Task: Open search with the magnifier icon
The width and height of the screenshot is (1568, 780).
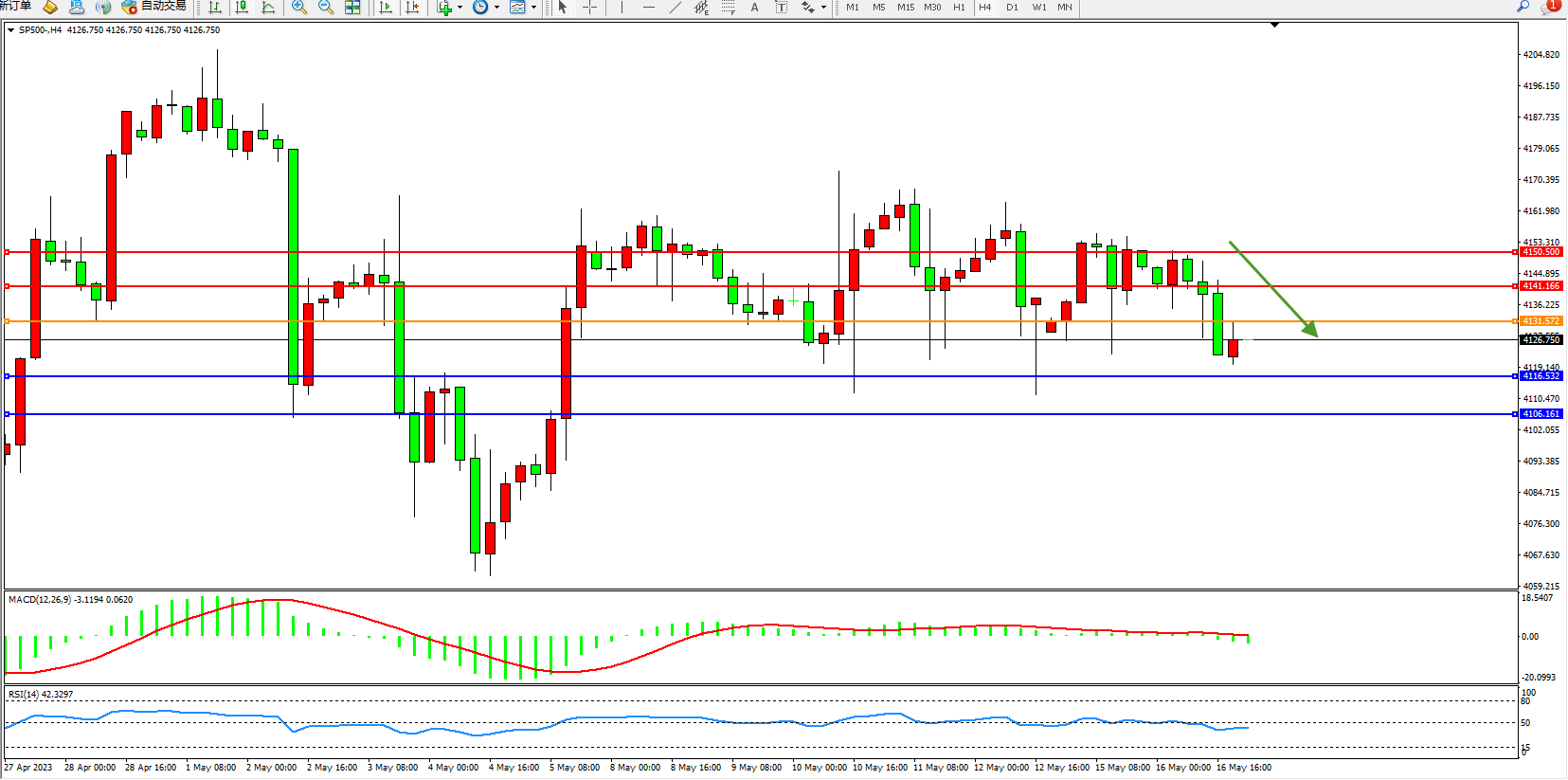Action: pos(1523,7)
